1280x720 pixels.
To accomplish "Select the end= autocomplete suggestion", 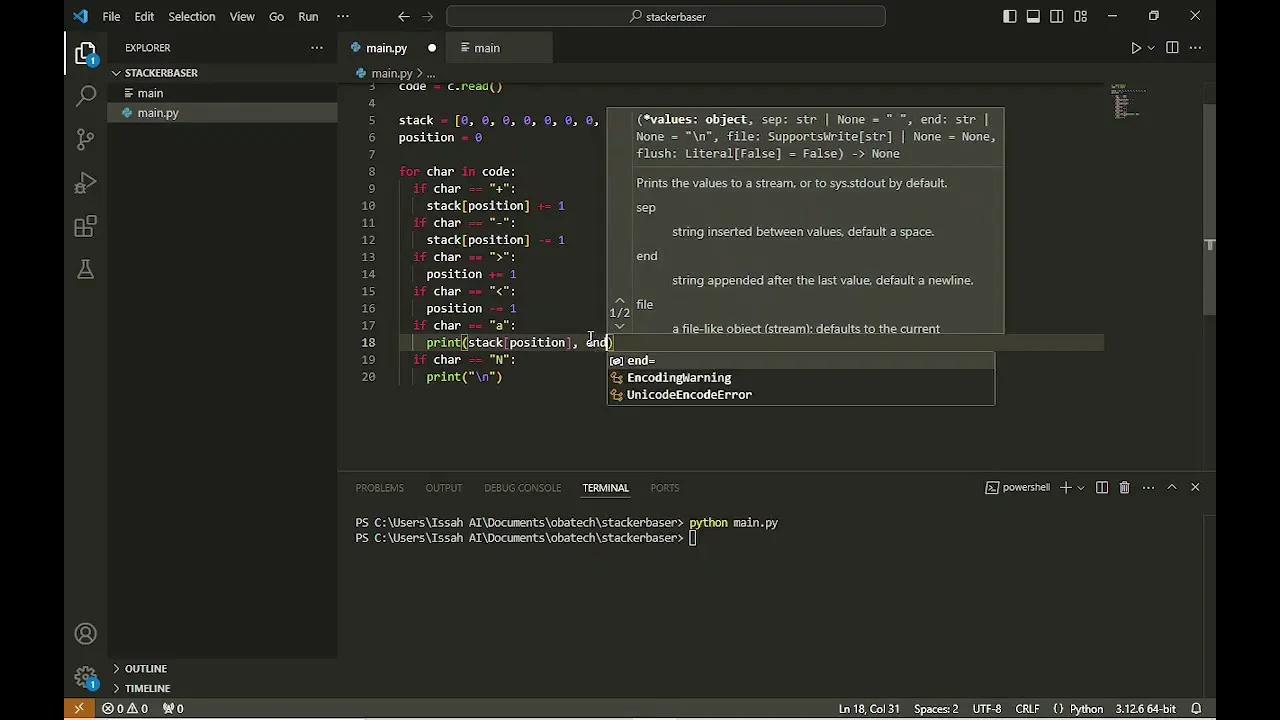I will pos(641,360).
